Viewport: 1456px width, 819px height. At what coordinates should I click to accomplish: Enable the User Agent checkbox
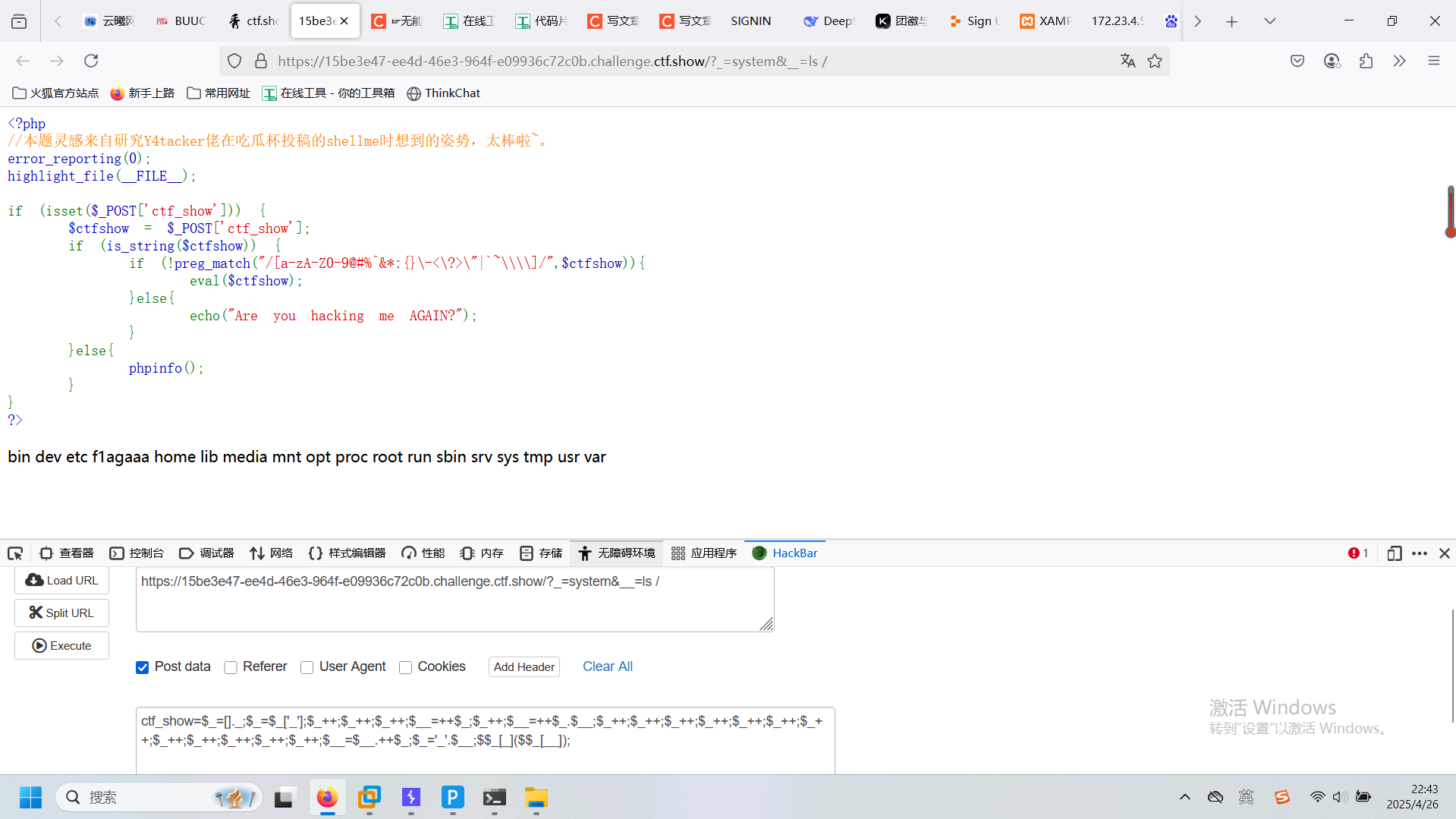point(307,667)
